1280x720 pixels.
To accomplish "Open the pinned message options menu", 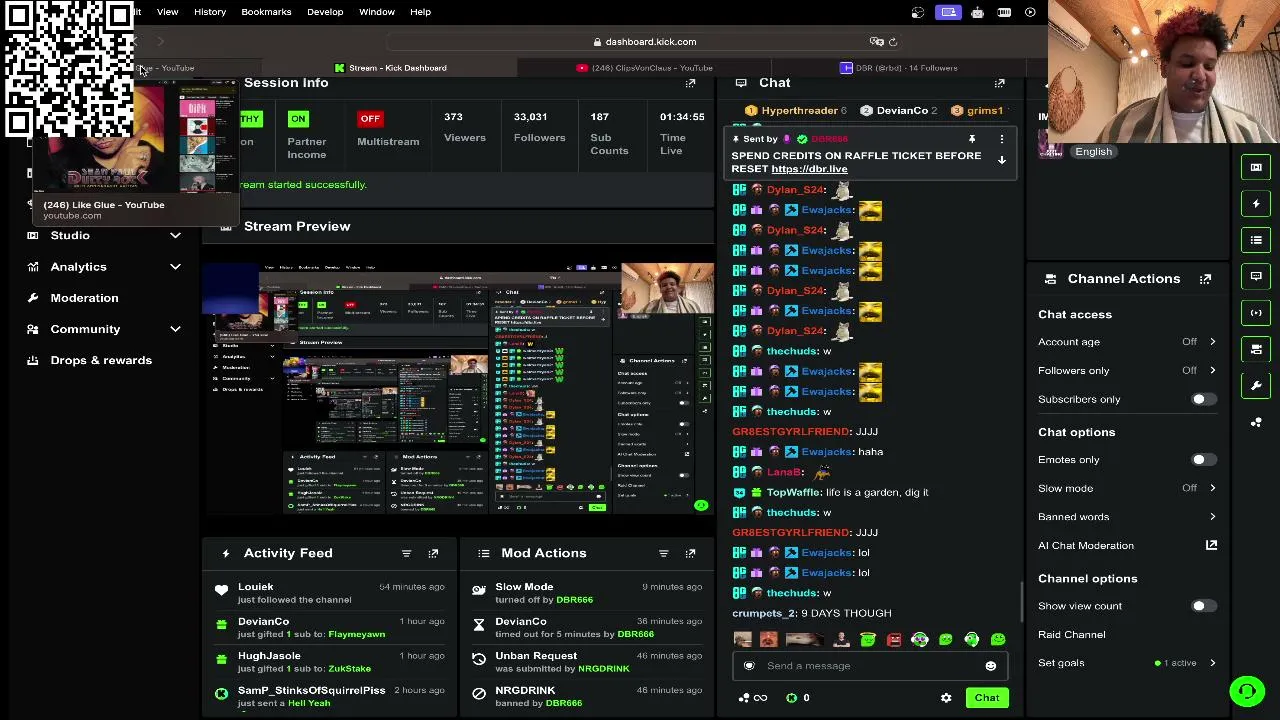I will point(1002,139).
